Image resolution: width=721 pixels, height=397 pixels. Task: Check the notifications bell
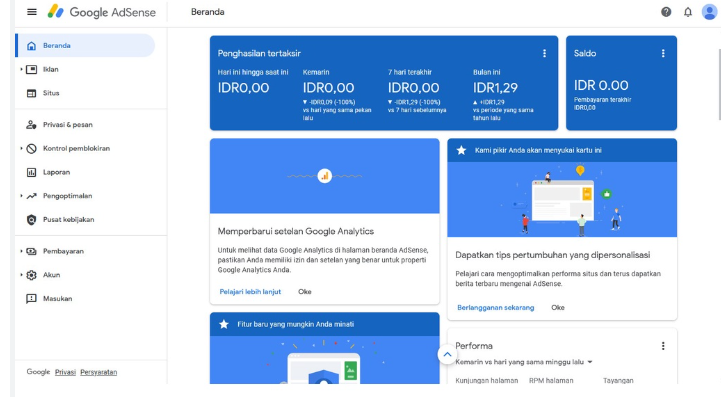pyautogui.click(x=687, y=12)
